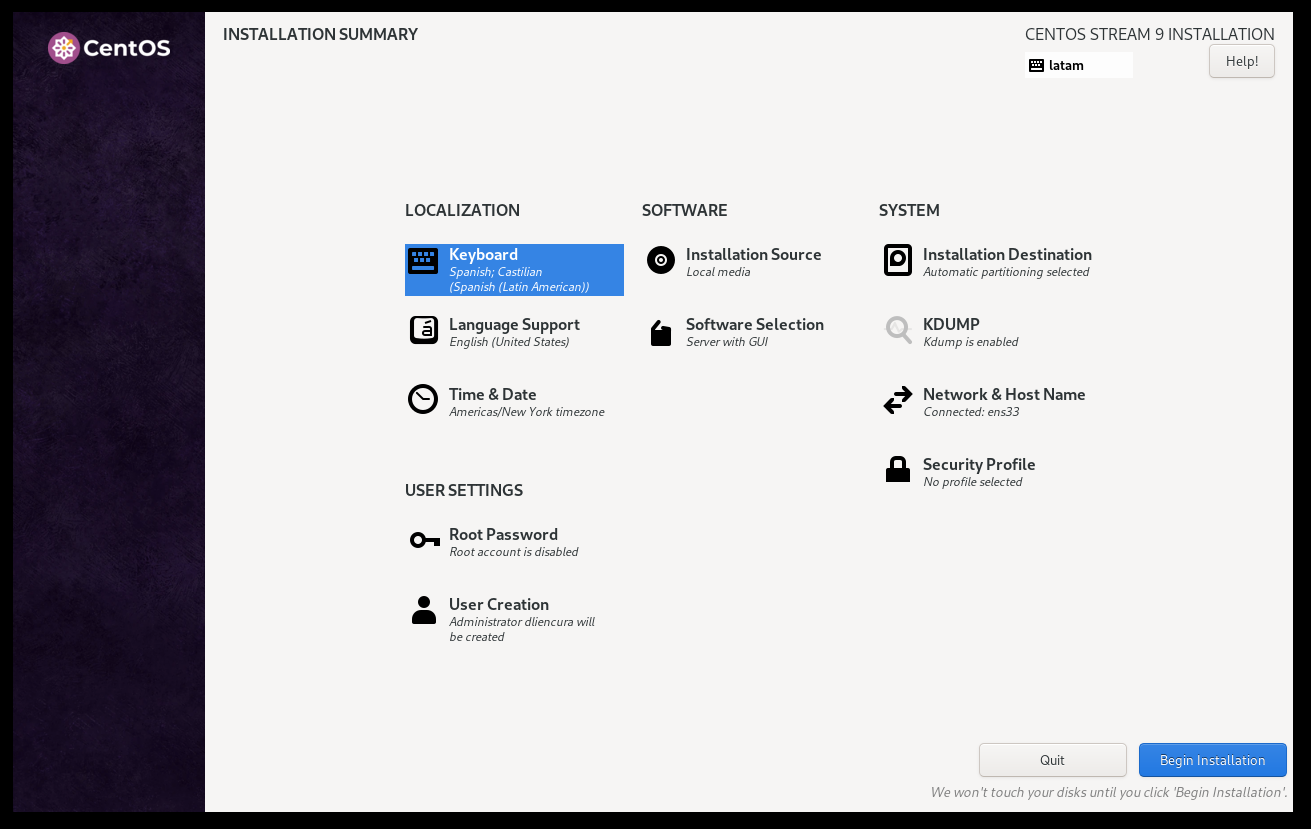Open the Time & Date clock icon

click(423, 399)
